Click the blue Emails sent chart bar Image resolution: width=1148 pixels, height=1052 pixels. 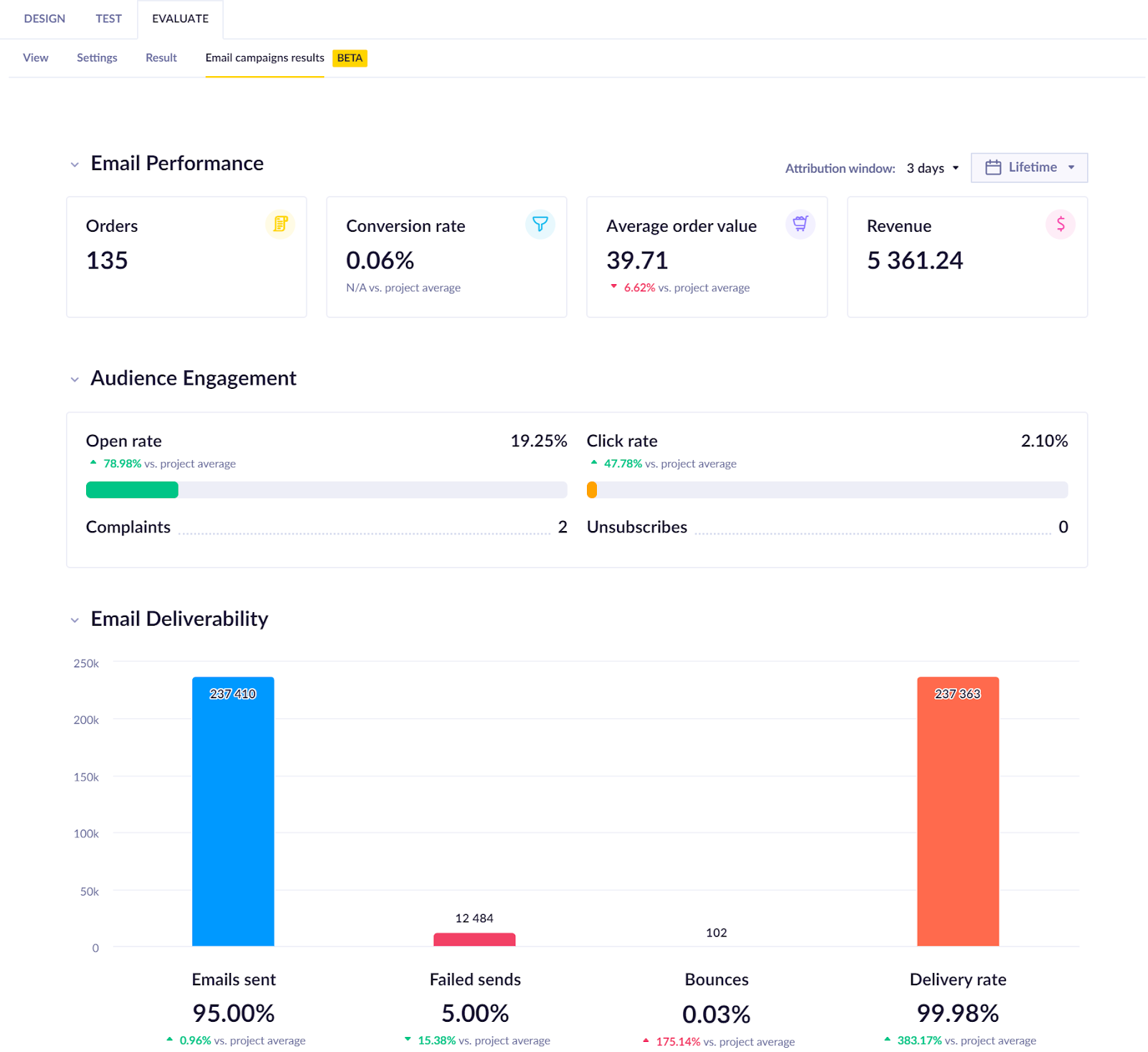pos(233,812)
